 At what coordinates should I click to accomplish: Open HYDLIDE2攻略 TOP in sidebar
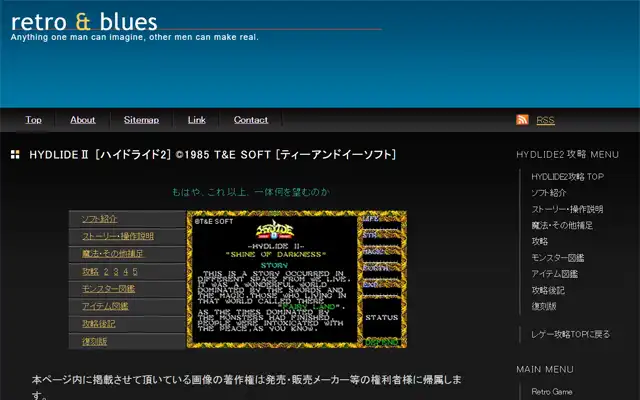567,177
